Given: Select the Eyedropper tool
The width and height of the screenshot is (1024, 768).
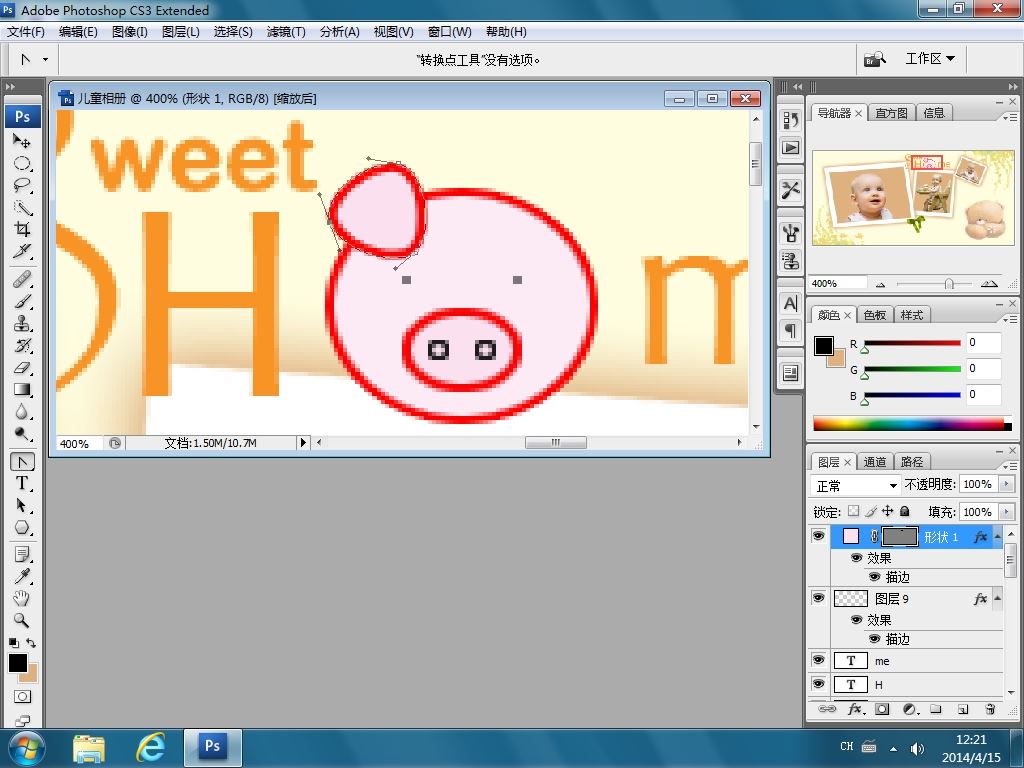Looking at the screenshot, I should (22, 577).
